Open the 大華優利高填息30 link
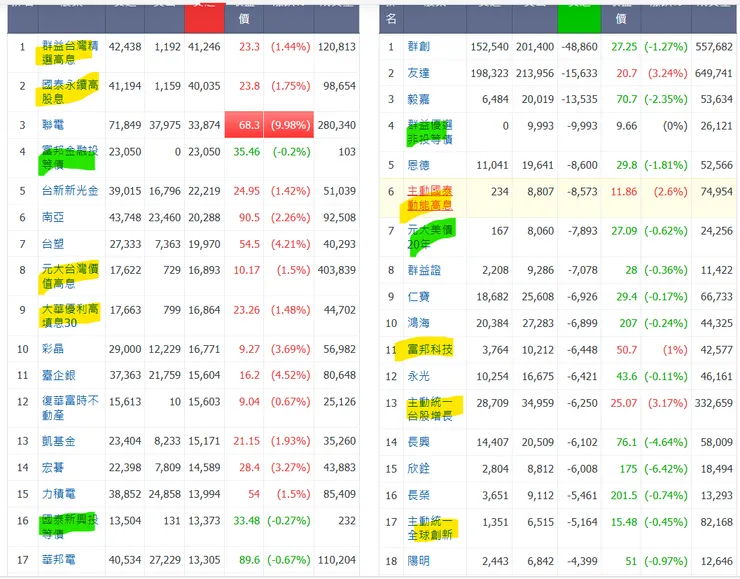 tap(70, 316)
